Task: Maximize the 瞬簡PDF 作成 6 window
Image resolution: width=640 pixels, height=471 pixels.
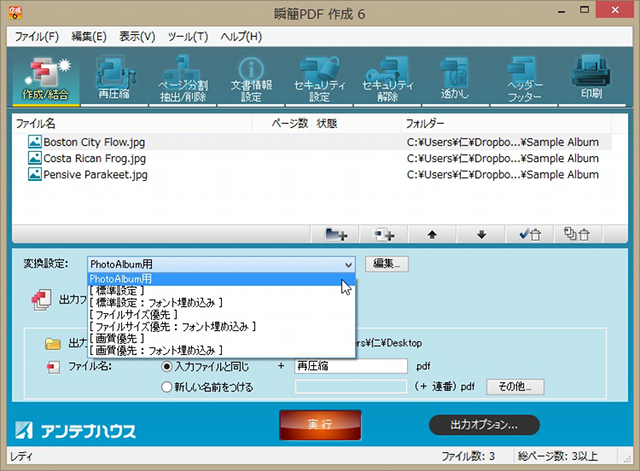Action: 584,10
